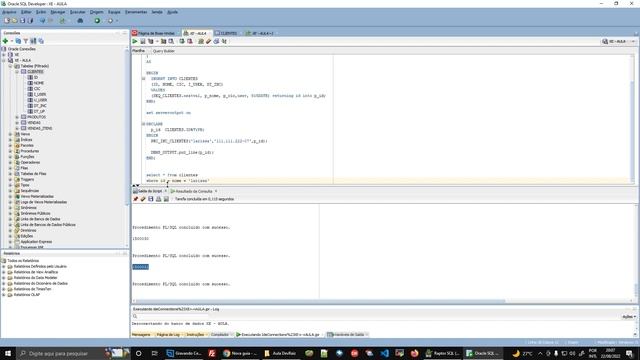The image size is (640, 360).
Task: Click the Undo icon in the main toolbar
Action: [42, 20]
